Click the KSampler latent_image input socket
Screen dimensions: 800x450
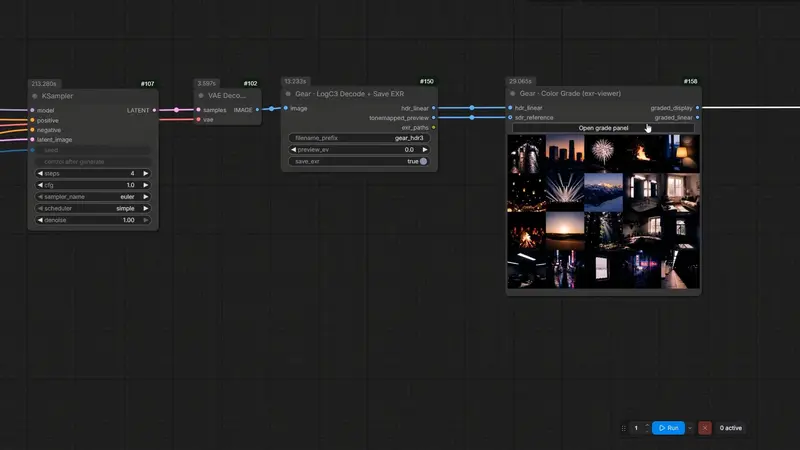(x=33, y=139)
